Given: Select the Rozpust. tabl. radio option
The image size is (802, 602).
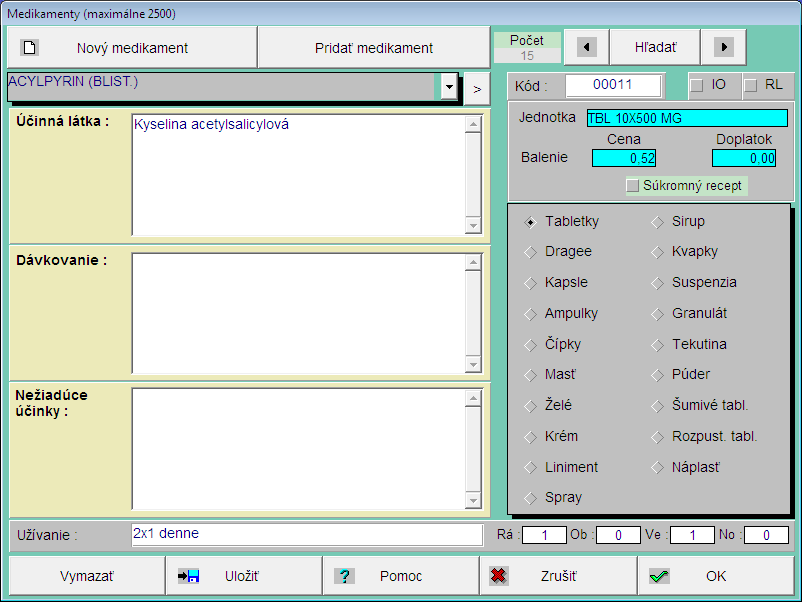Looking at the screenshot, I should coord(657,437).
